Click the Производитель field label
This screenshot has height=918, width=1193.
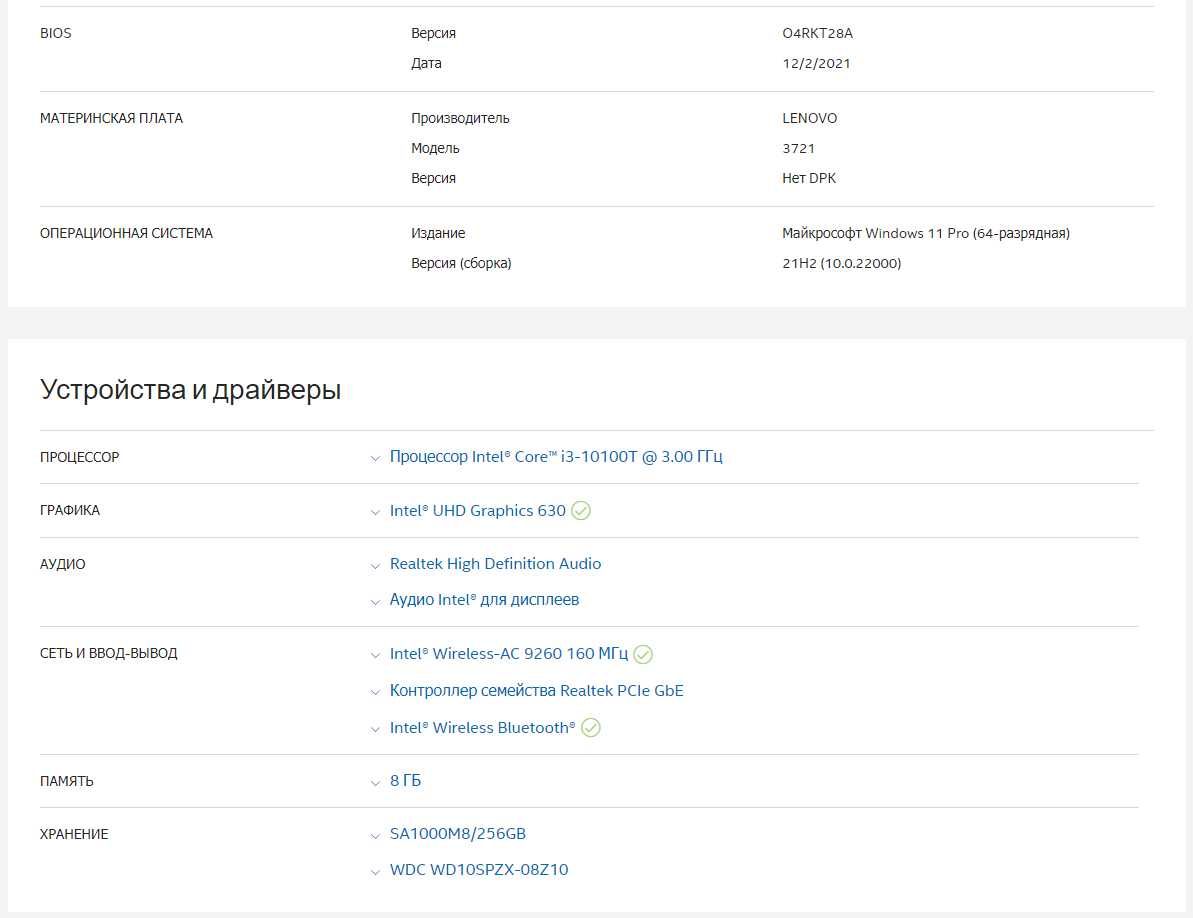(460, 118)
